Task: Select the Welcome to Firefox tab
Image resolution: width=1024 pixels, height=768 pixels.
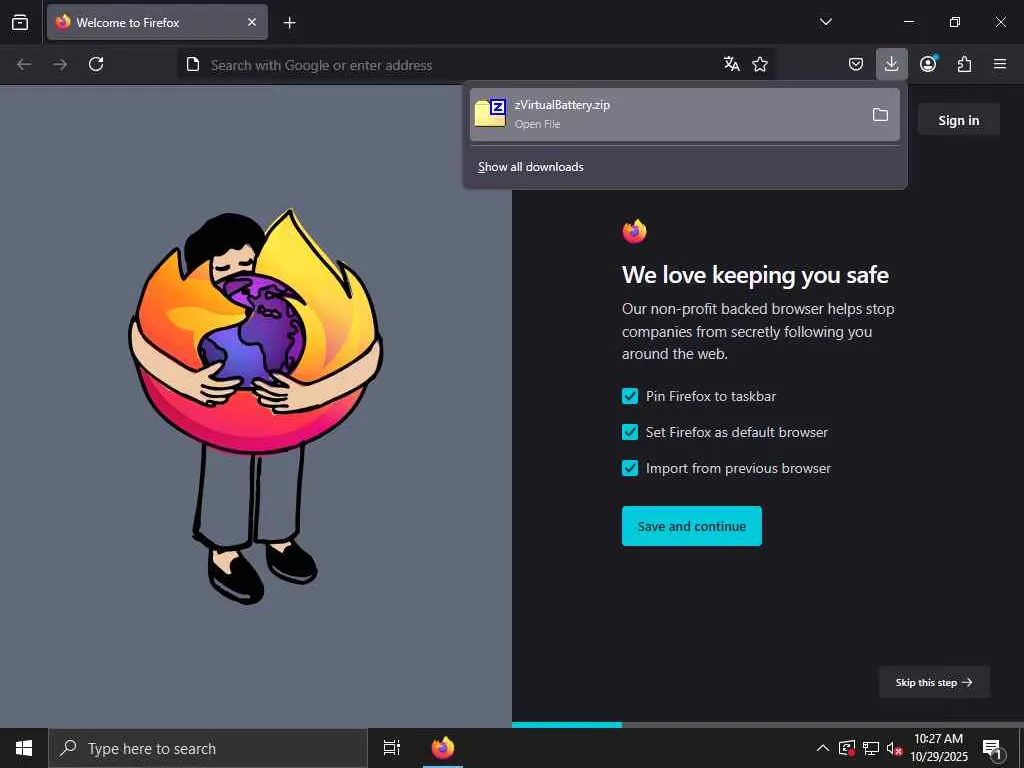Action: point(157,22)
